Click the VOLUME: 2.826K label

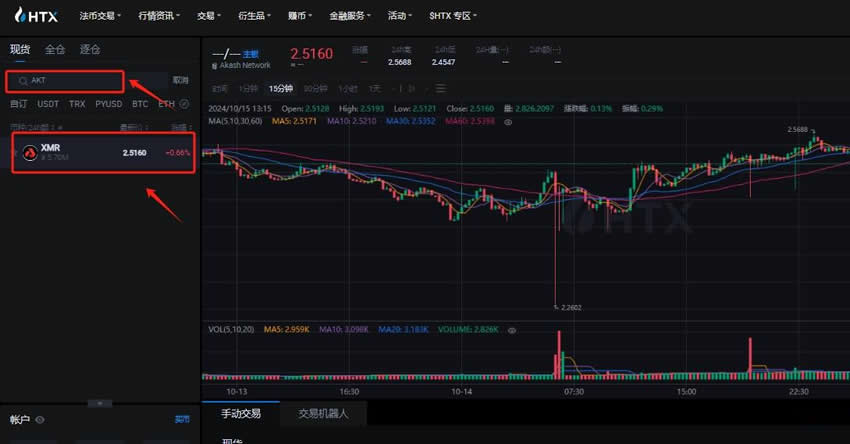click(x=468, y=329)
